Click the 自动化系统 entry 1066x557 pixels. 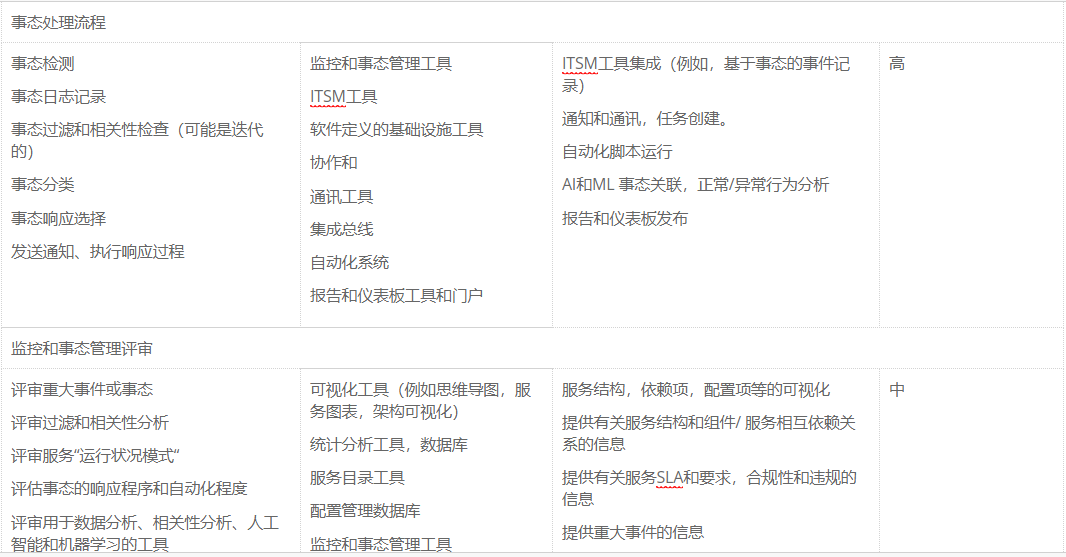(x=349, y=263)
